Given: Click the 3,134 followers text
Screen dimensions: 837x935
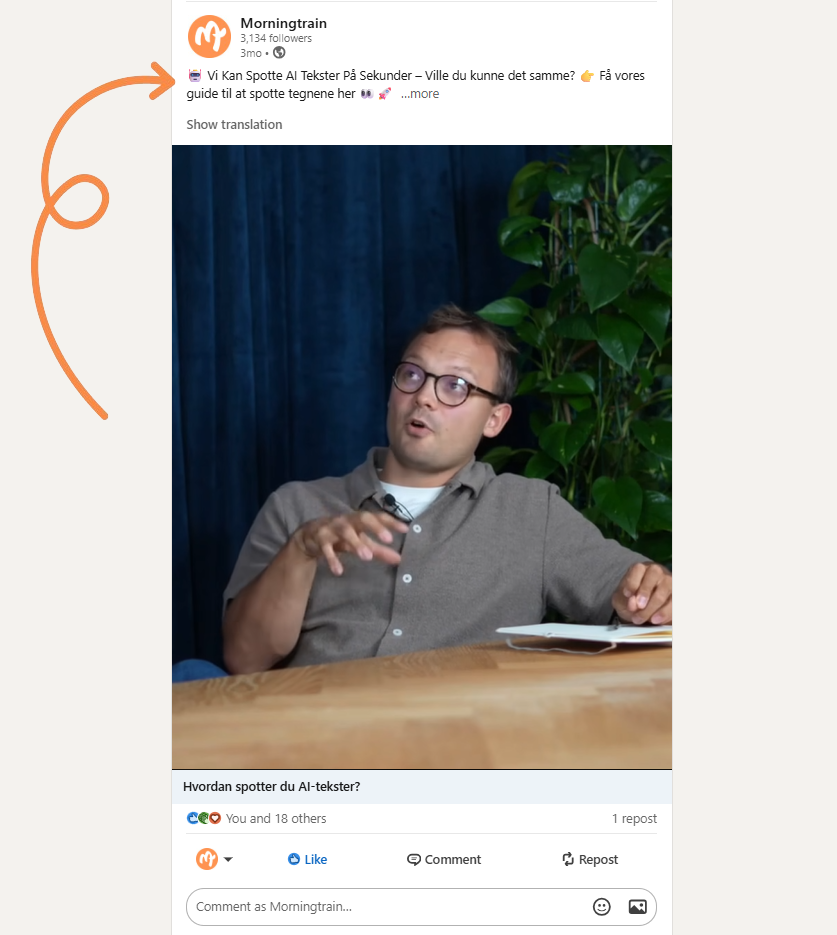Looking at the screenshot, I should click(x=276, y=38).
